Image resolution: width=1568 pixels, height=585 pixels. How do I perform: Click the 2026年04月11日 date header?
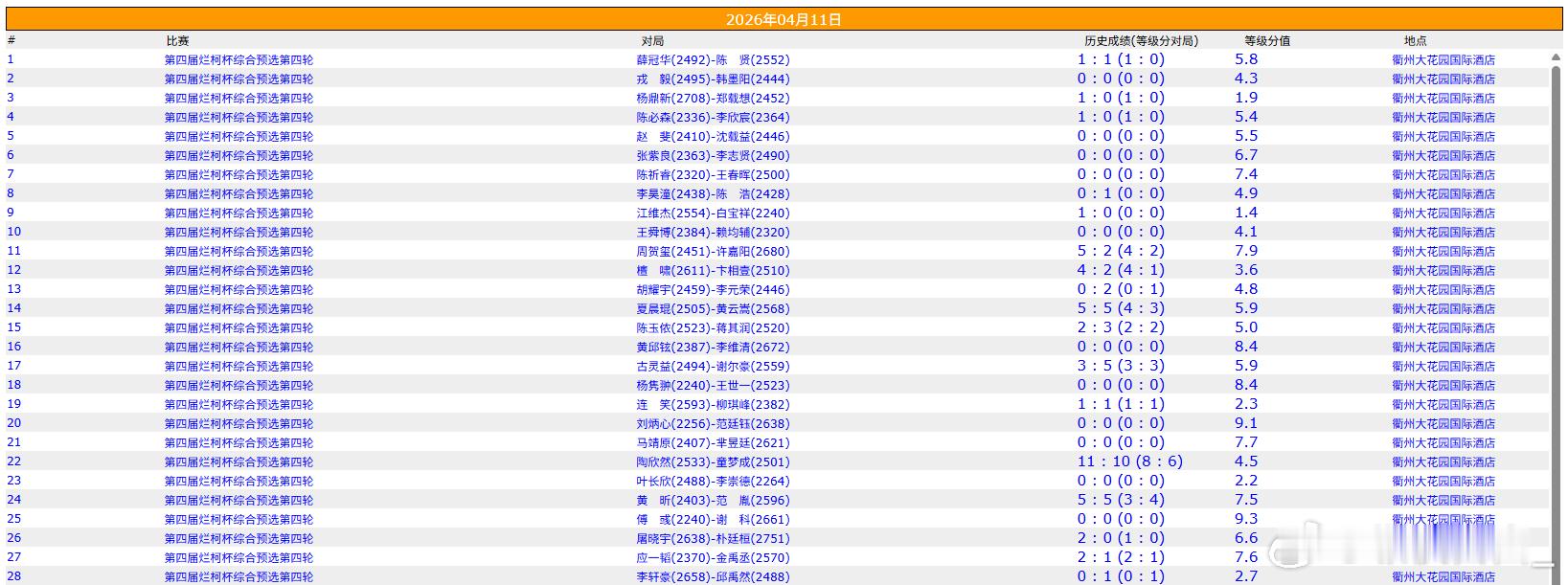point(784,19)
